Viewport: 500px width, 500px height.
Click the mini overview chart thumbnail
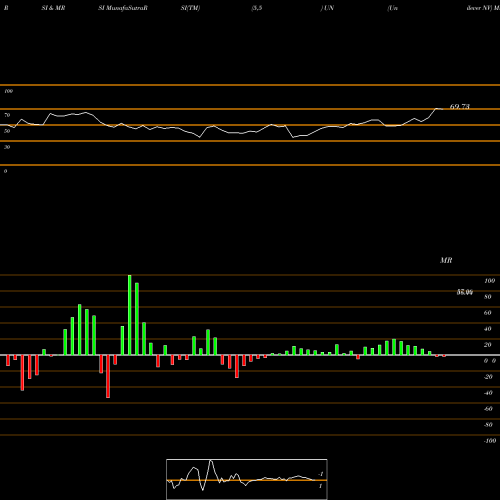pyautogui.click(x=247, y=479)
